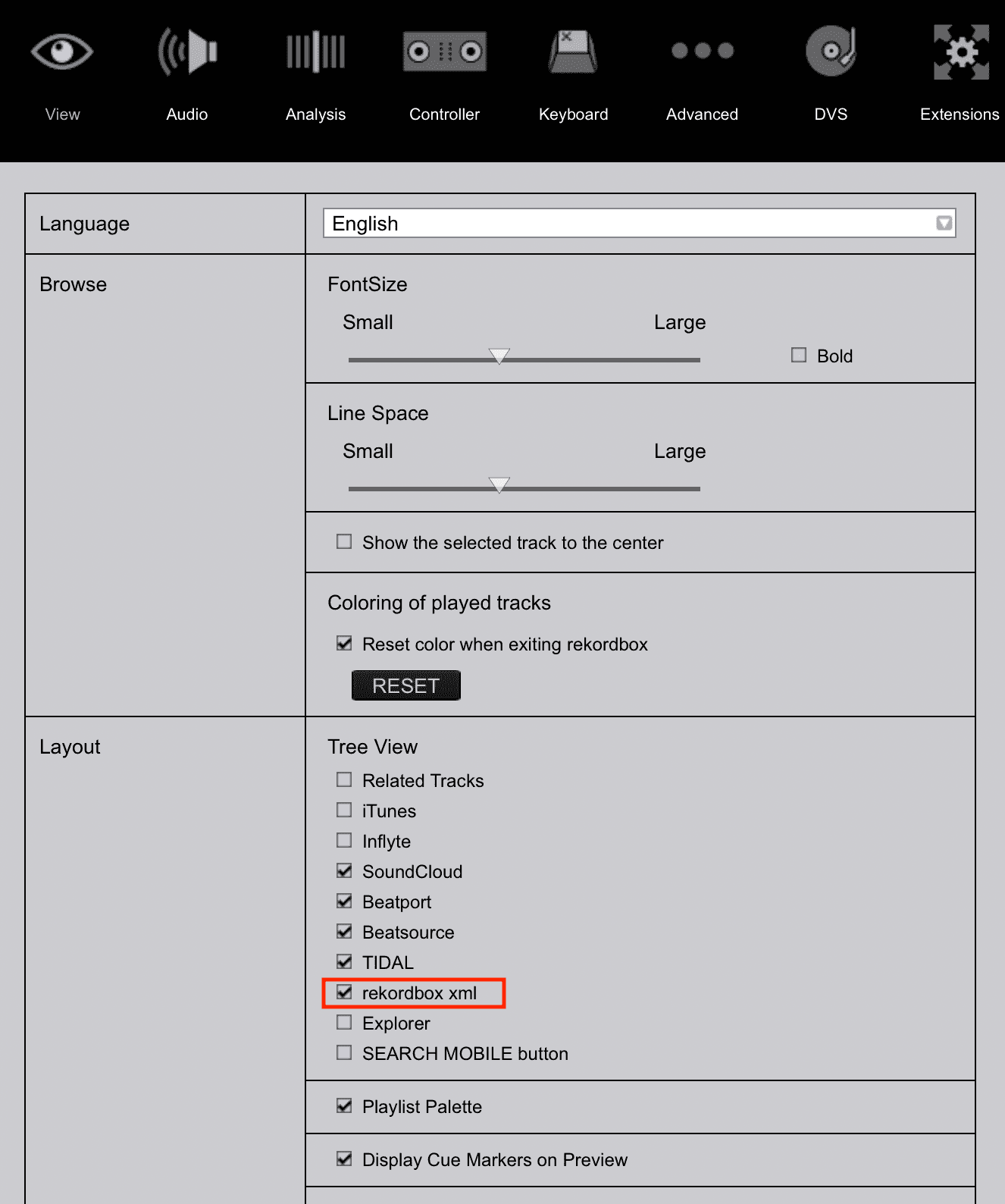This screenshot has width=1005, height=1204.
Task: Click the FontSize slider's Large end label
Action: 680,323
